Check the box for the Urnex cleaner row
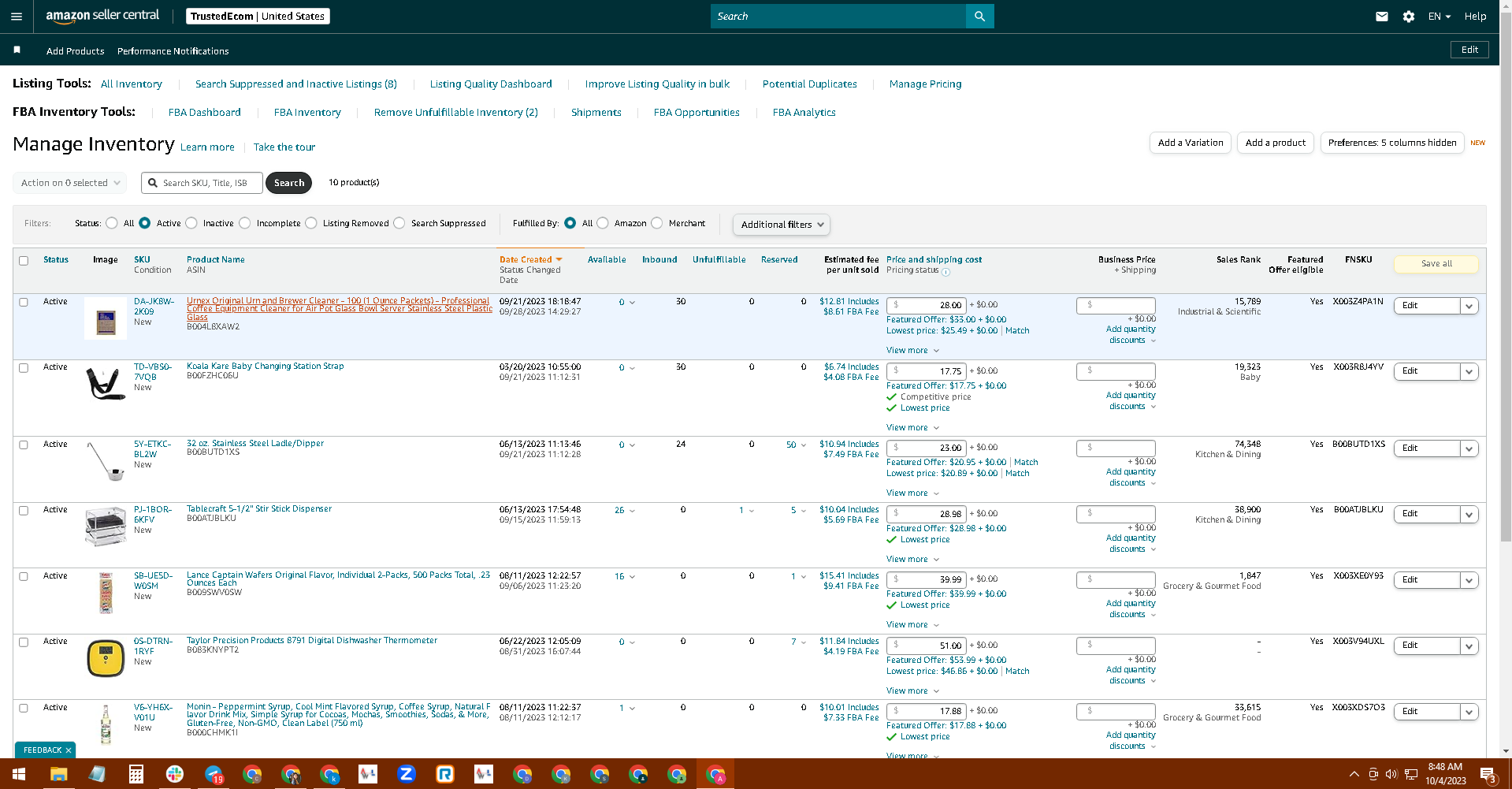 point(24,302)
